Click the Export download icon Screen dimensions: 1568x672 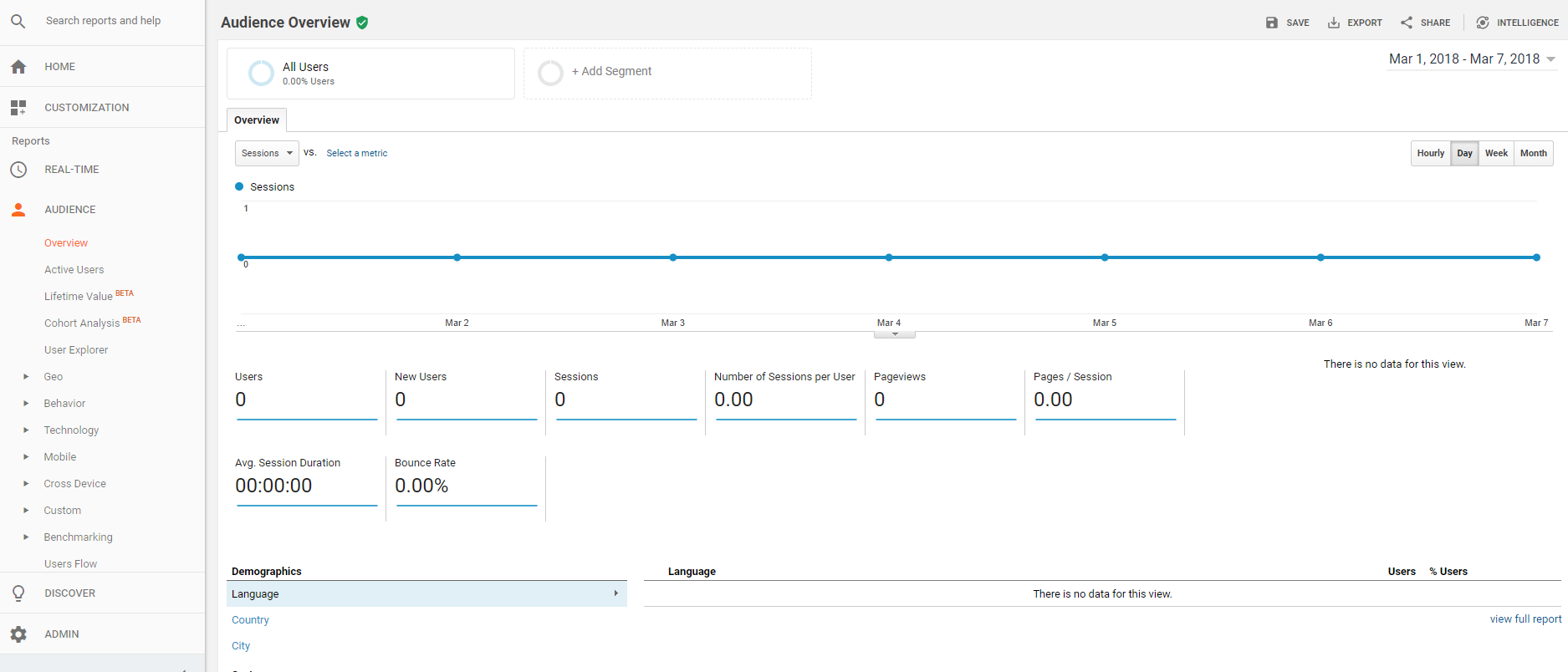click(x=1334, y=23)
